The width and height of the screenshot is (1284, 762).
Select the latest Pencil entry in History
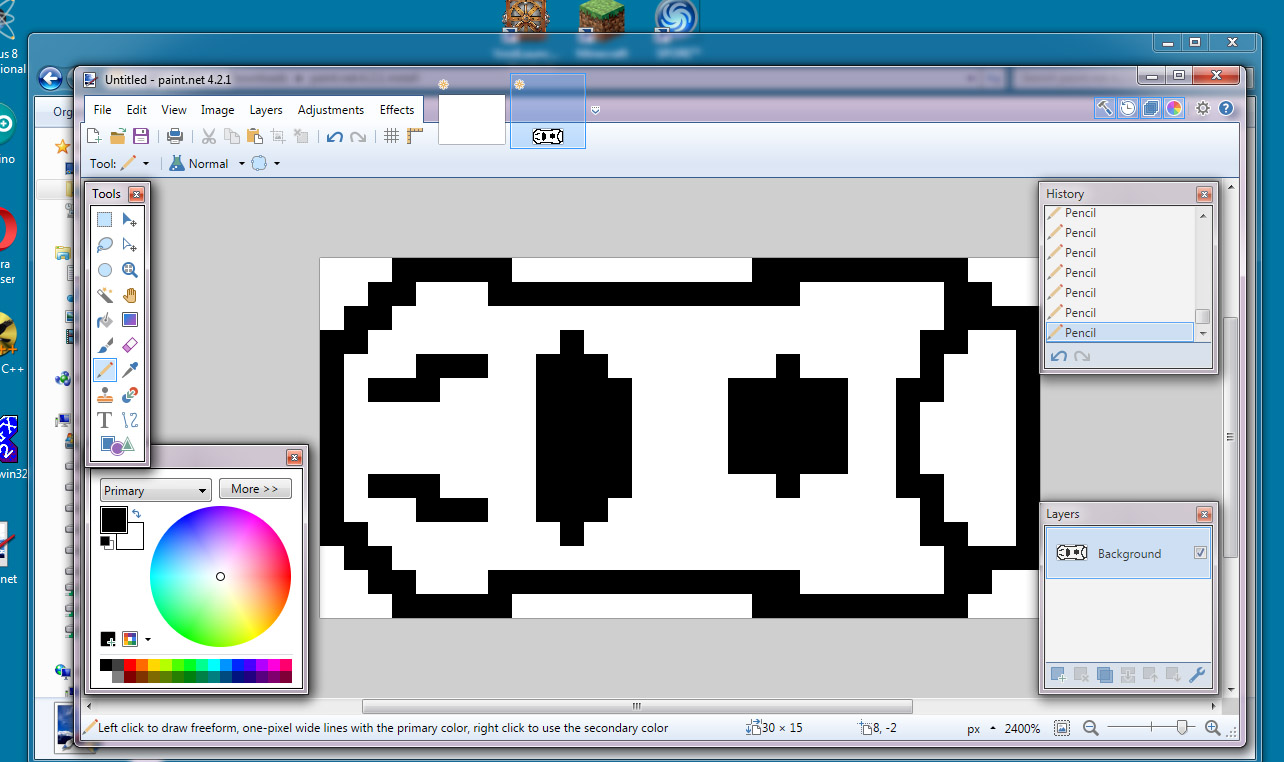click(x=1119, y=332)
